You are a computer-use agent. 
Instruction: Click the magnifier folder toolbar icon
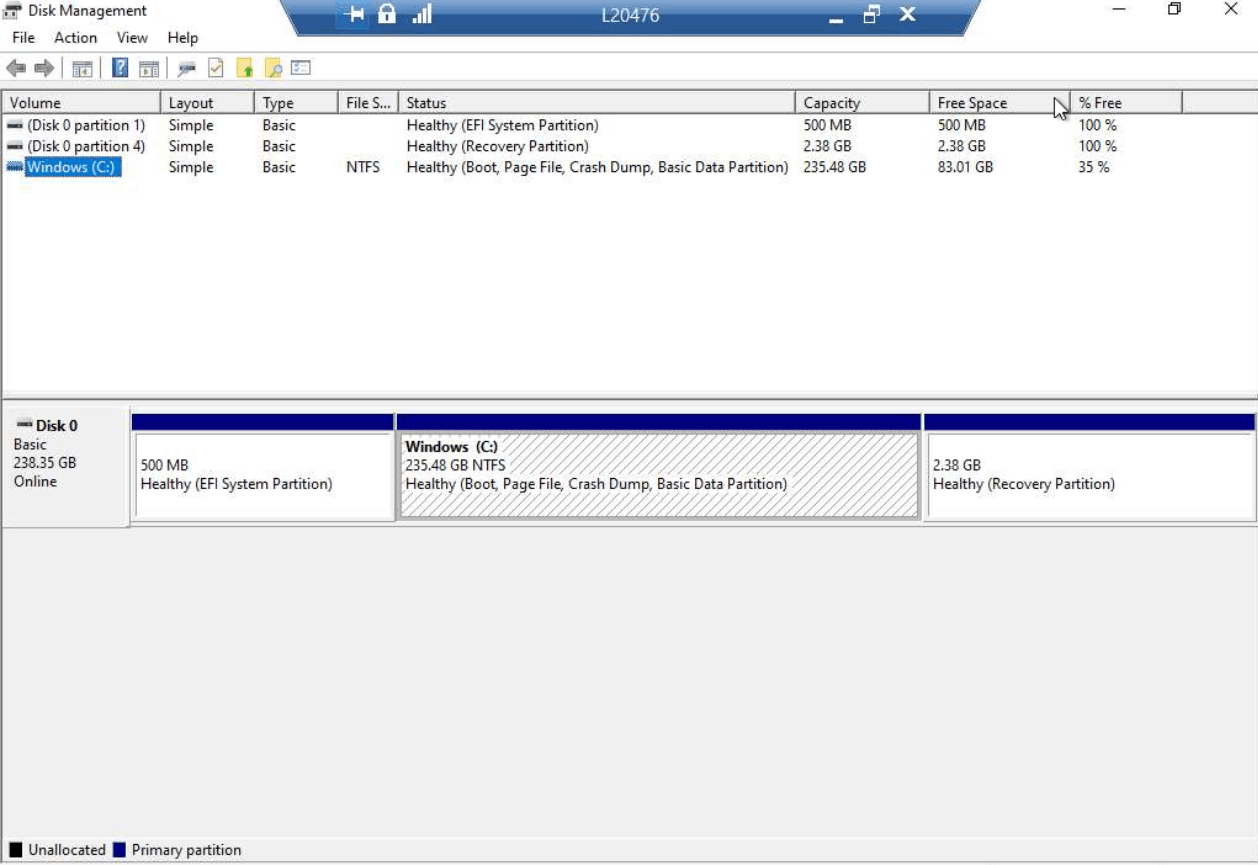click(x=272, y=68)
